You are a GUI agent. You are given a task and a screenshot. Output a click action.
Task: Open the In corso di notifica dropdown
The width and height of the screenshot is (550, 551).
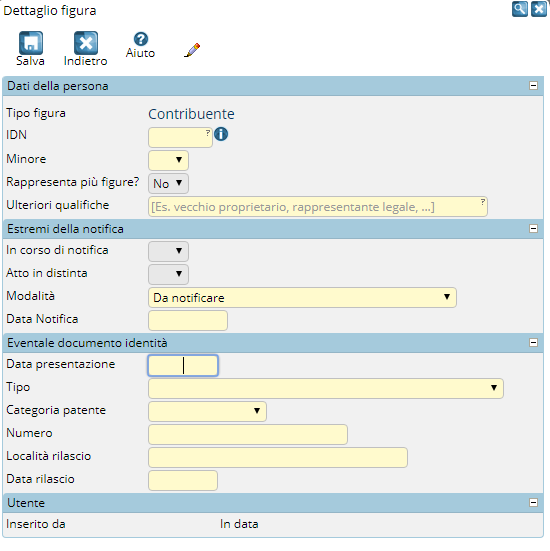click(x=168, y=251)
